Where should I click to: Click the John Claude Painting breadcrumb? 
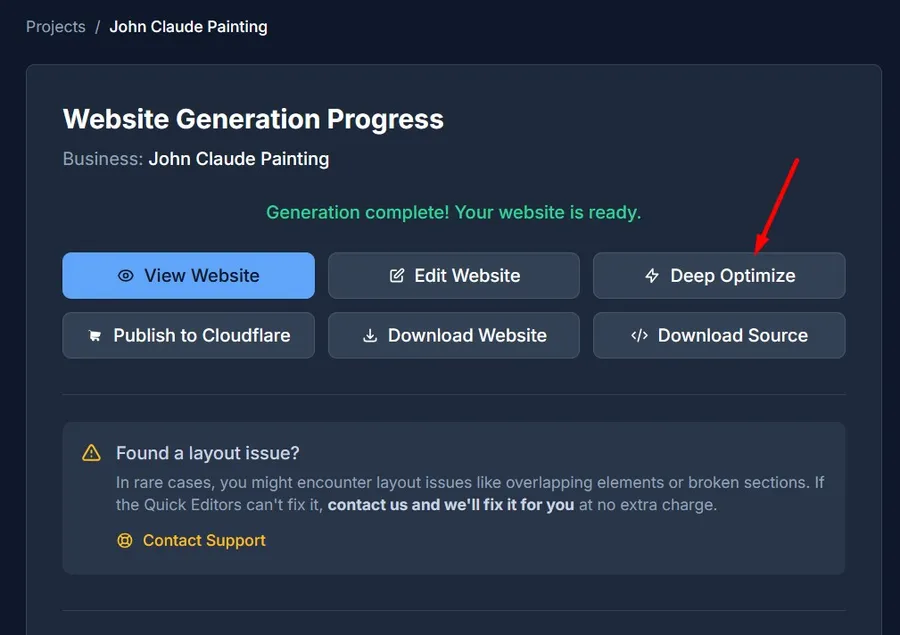188,27
